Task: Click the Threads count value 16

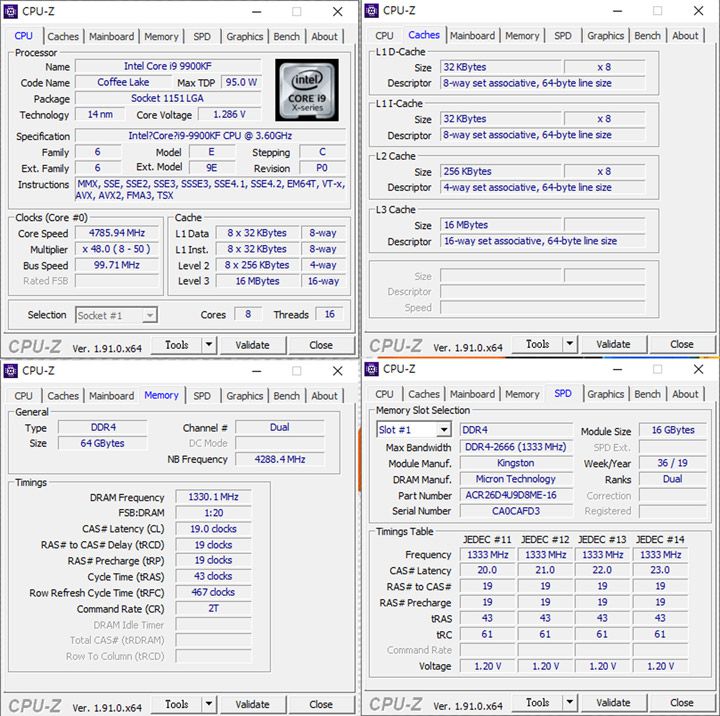Action: (x=329, y=314)
